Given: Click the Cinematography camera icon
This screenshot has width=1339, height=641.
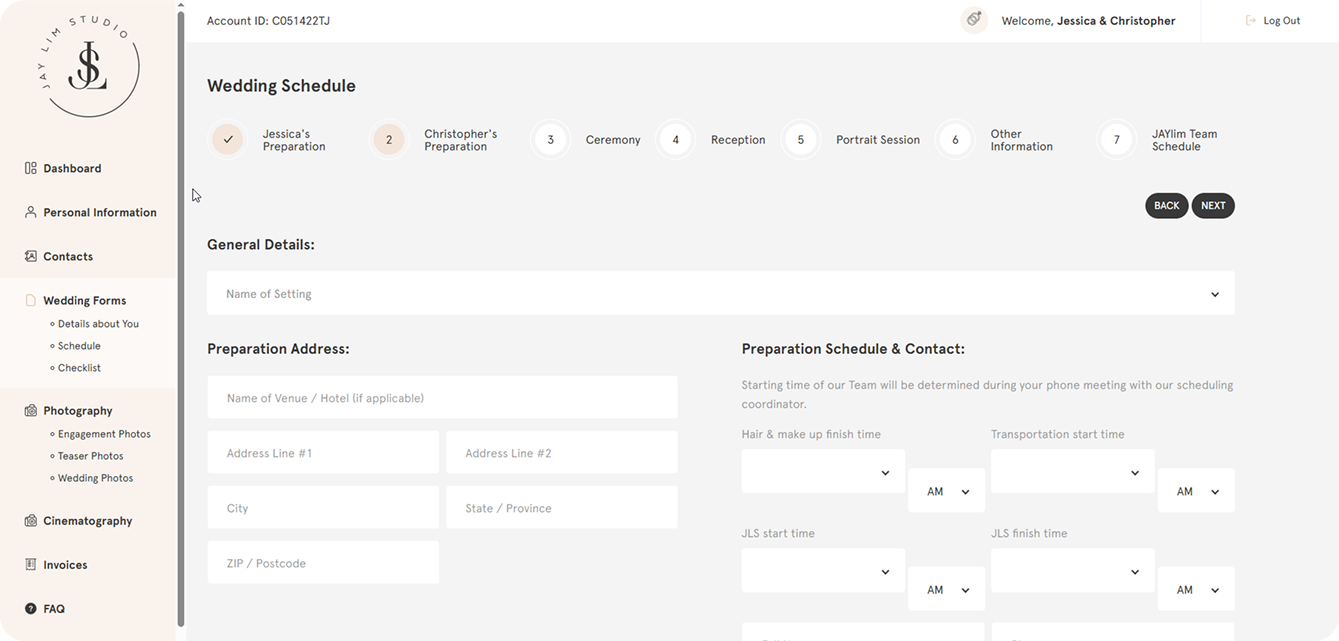Looking at the screenshot, I should 31,520.
